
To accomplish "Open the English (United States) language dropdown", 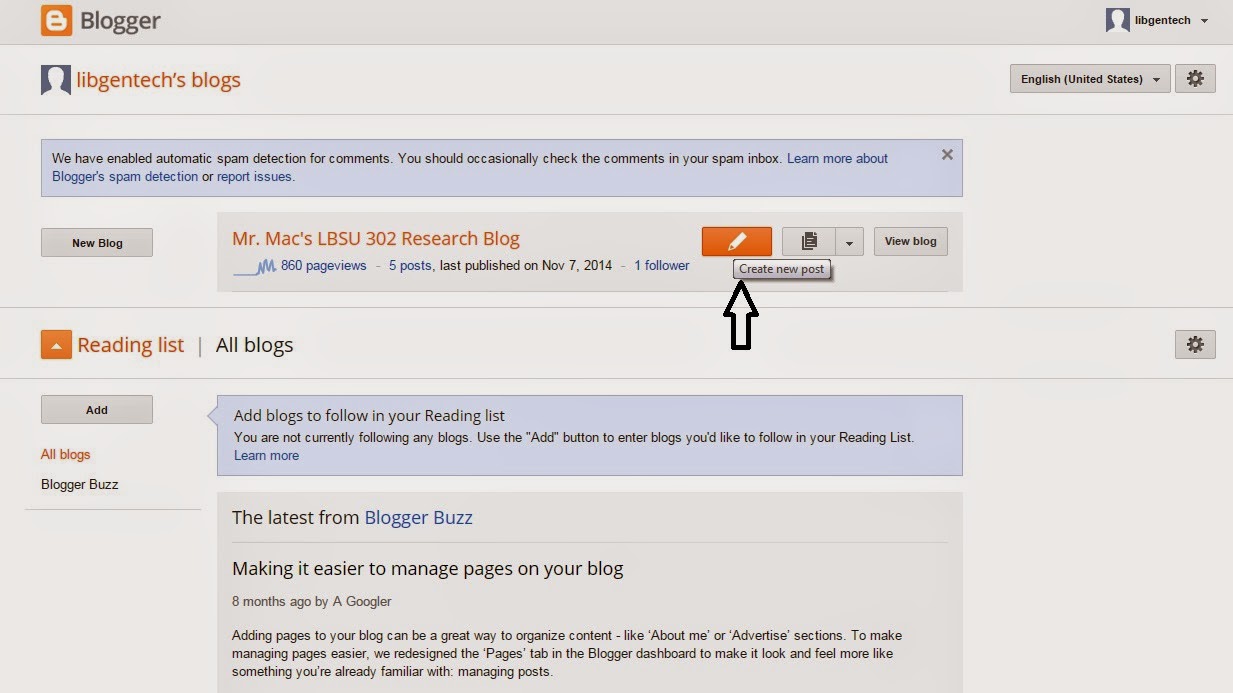I will point(1090,79).
